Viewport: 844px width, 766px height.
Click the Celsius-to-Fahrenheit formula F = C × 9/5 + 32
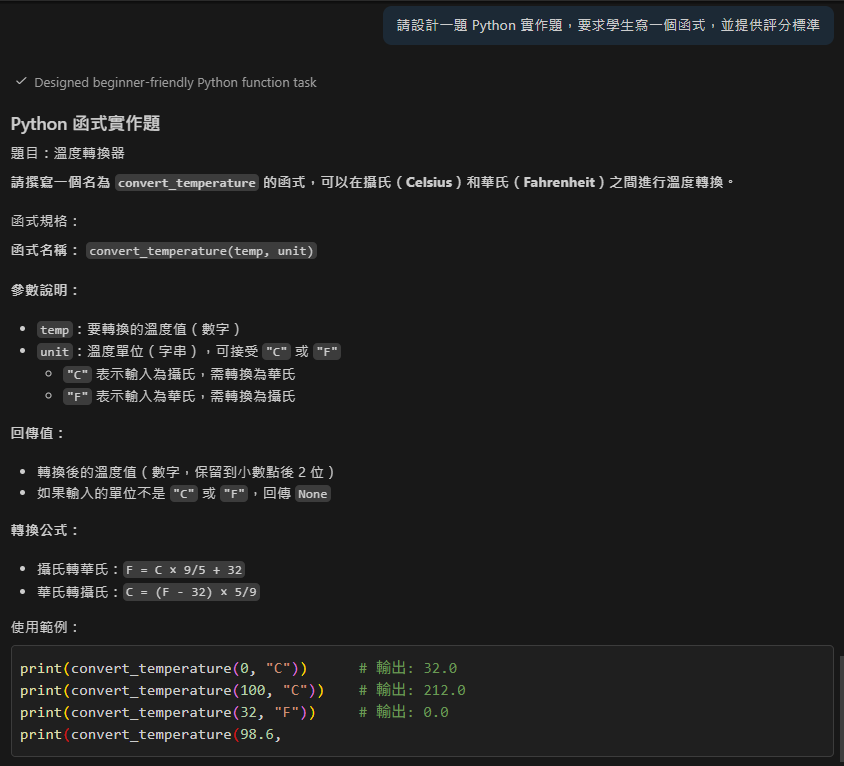click(184, 569)
